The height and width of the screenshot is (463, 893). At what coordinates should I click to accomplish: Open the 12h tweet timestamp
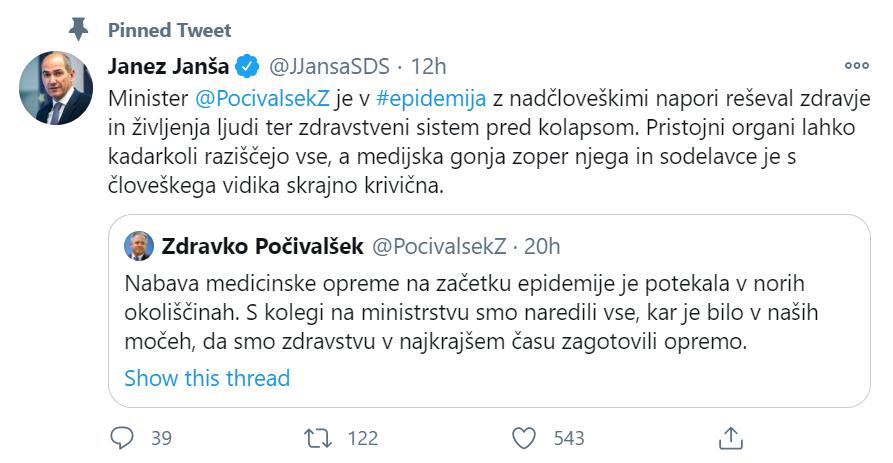(x=428, y=66)
